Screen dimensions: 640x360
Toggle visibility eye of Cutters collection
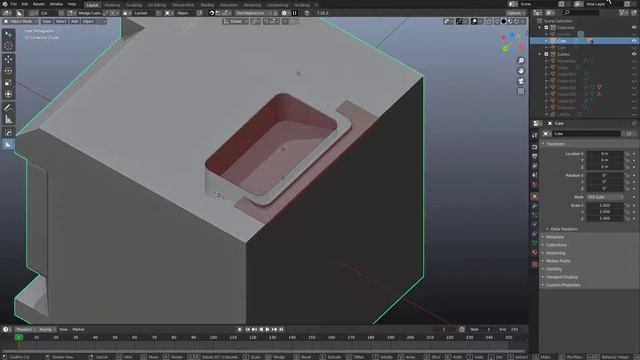[x=634, y=54]
